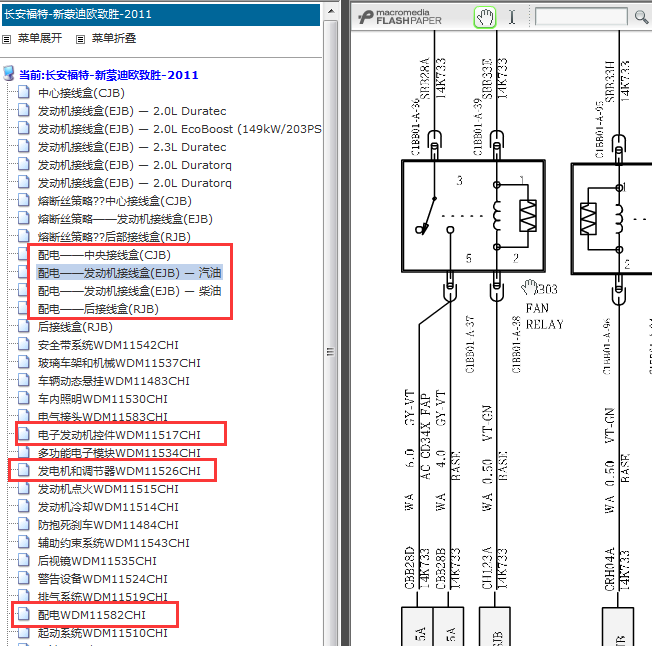The image size is (652, 646).
Task: Open 配电WDM11582CHI
Action: pos(92,615)
